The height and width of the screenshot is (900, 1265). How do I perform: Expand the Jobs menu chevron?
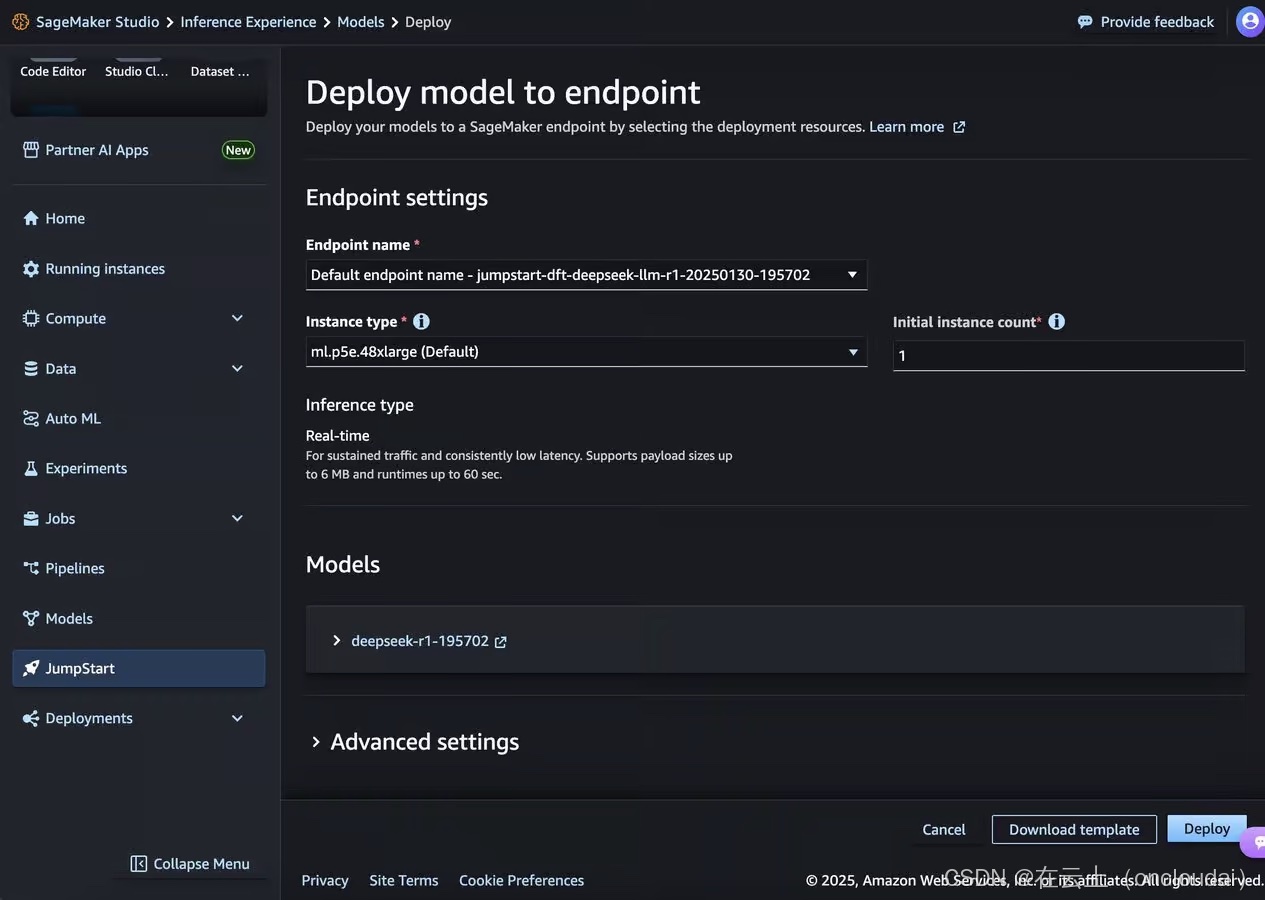click(x=237, y=518)
